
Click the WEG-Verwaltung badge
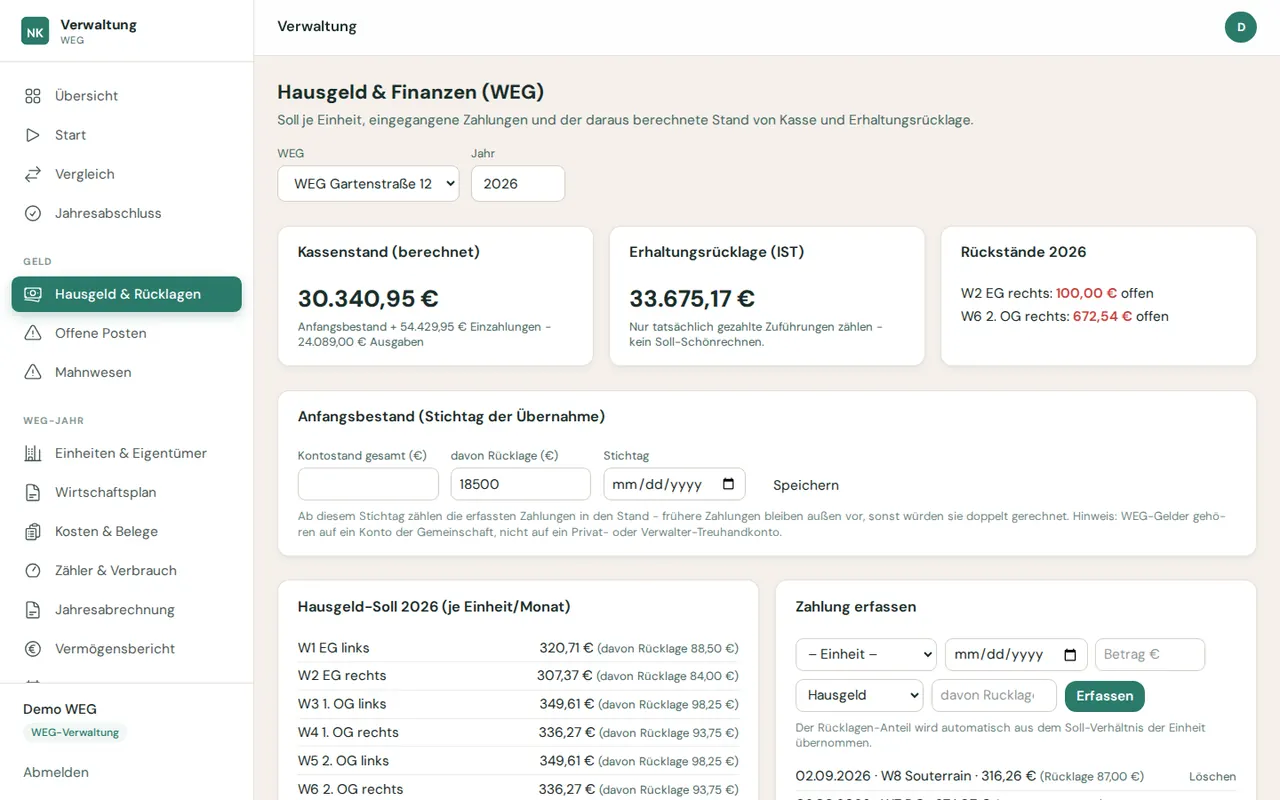75,732
